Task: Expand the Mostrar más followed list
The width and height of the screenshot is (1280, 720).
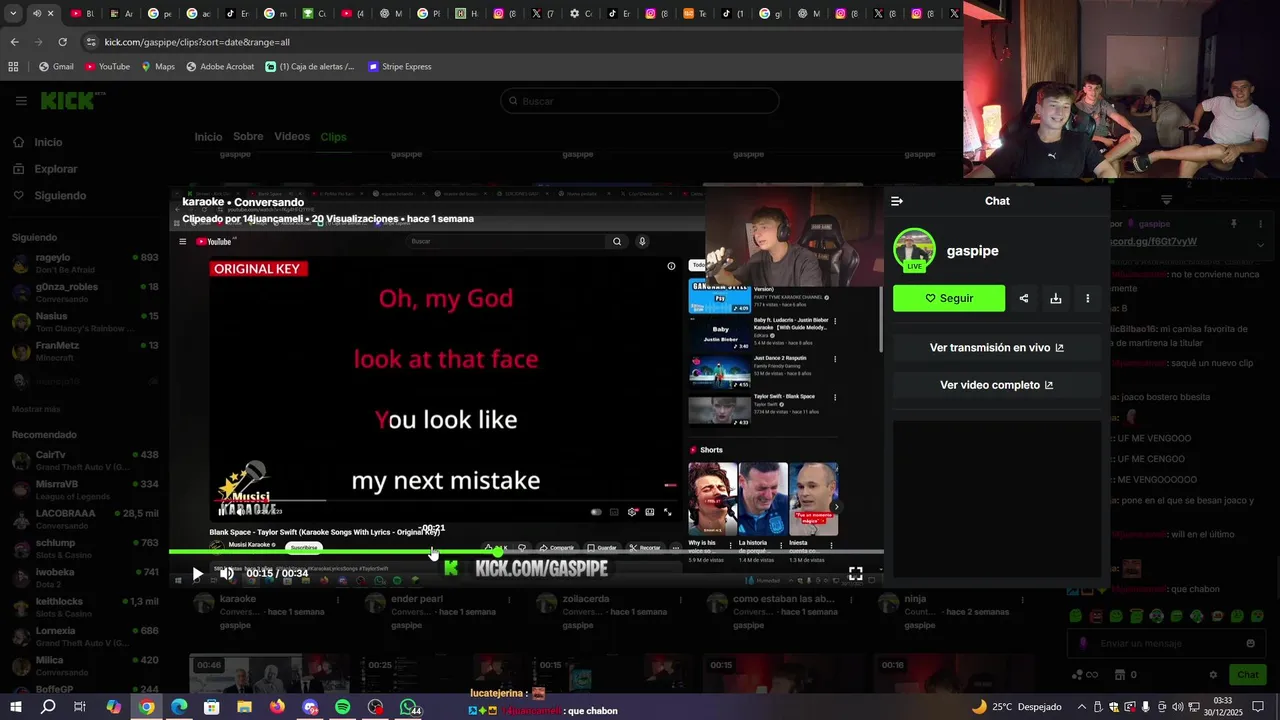Action: 35,409
